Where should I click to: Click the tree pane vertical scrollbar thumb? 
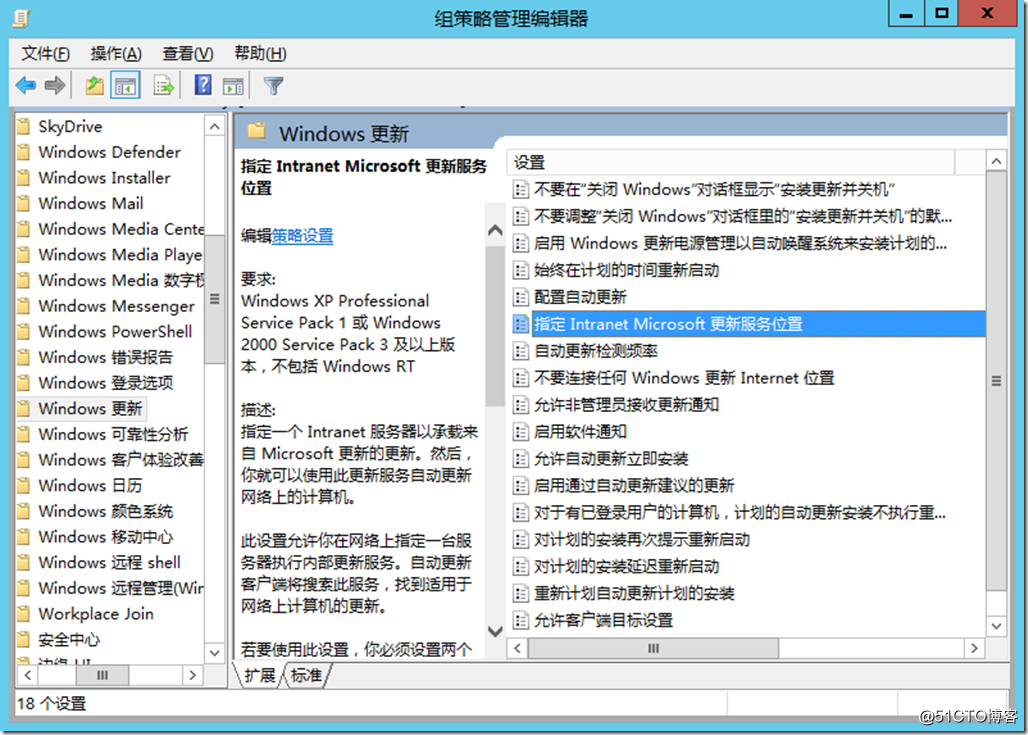point(214,299)
